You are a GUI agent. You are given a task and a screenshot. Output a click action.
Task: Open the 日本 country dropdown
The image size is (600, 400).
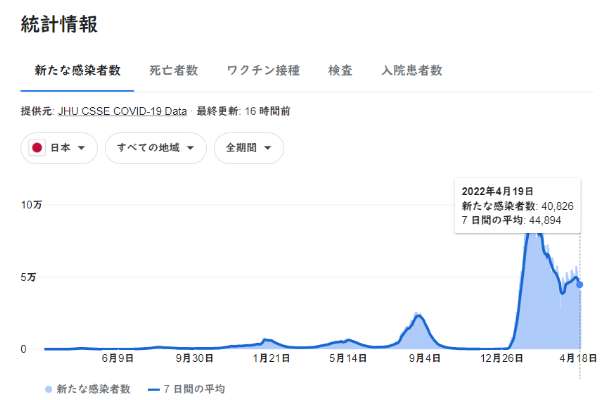(x=59, y=148)
